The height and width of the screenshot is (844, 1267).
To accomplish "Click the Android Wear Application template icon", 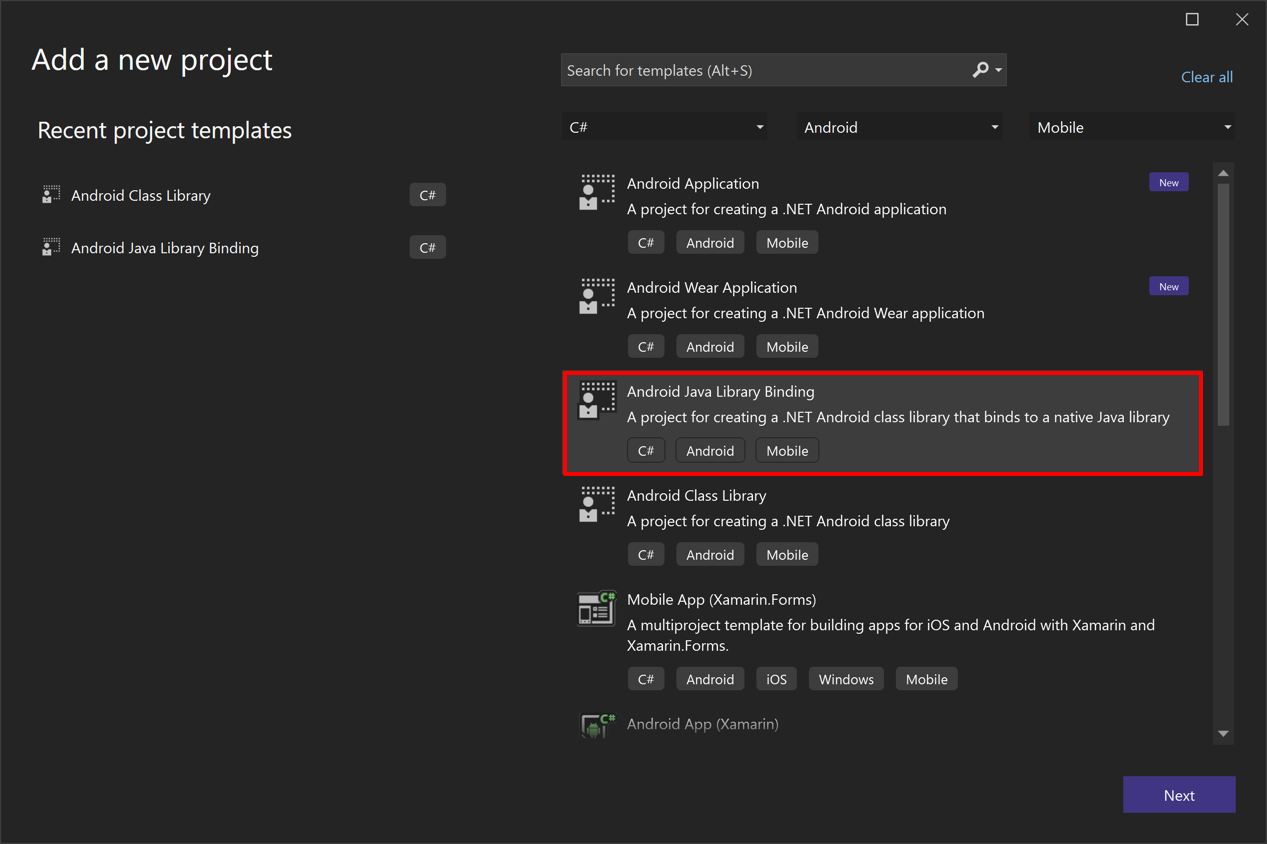I will click(596, 296).
